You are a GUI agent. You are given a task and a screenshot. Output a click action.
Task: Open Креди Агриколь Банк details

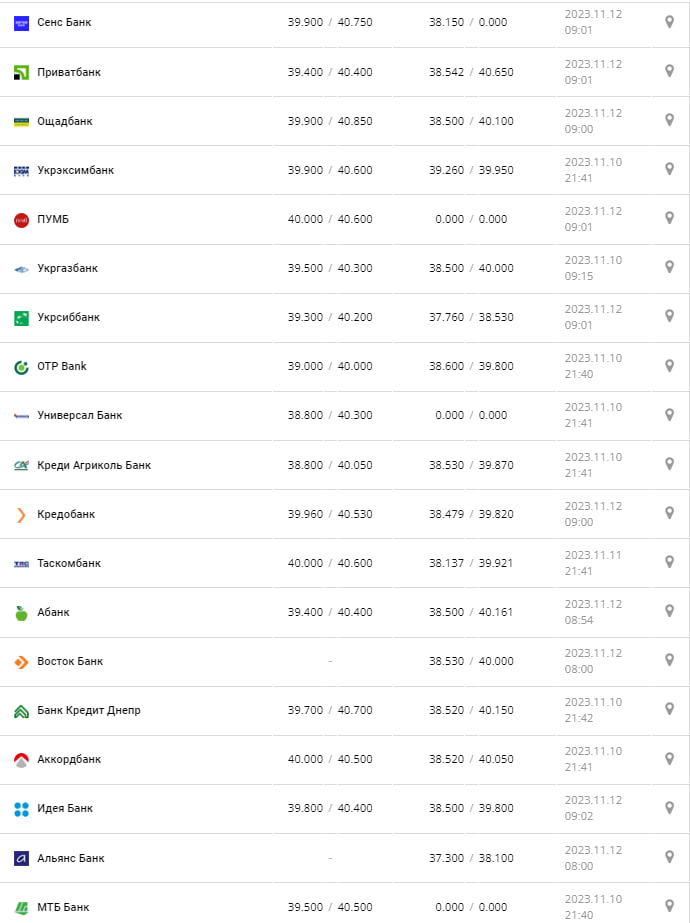(94, 465)
